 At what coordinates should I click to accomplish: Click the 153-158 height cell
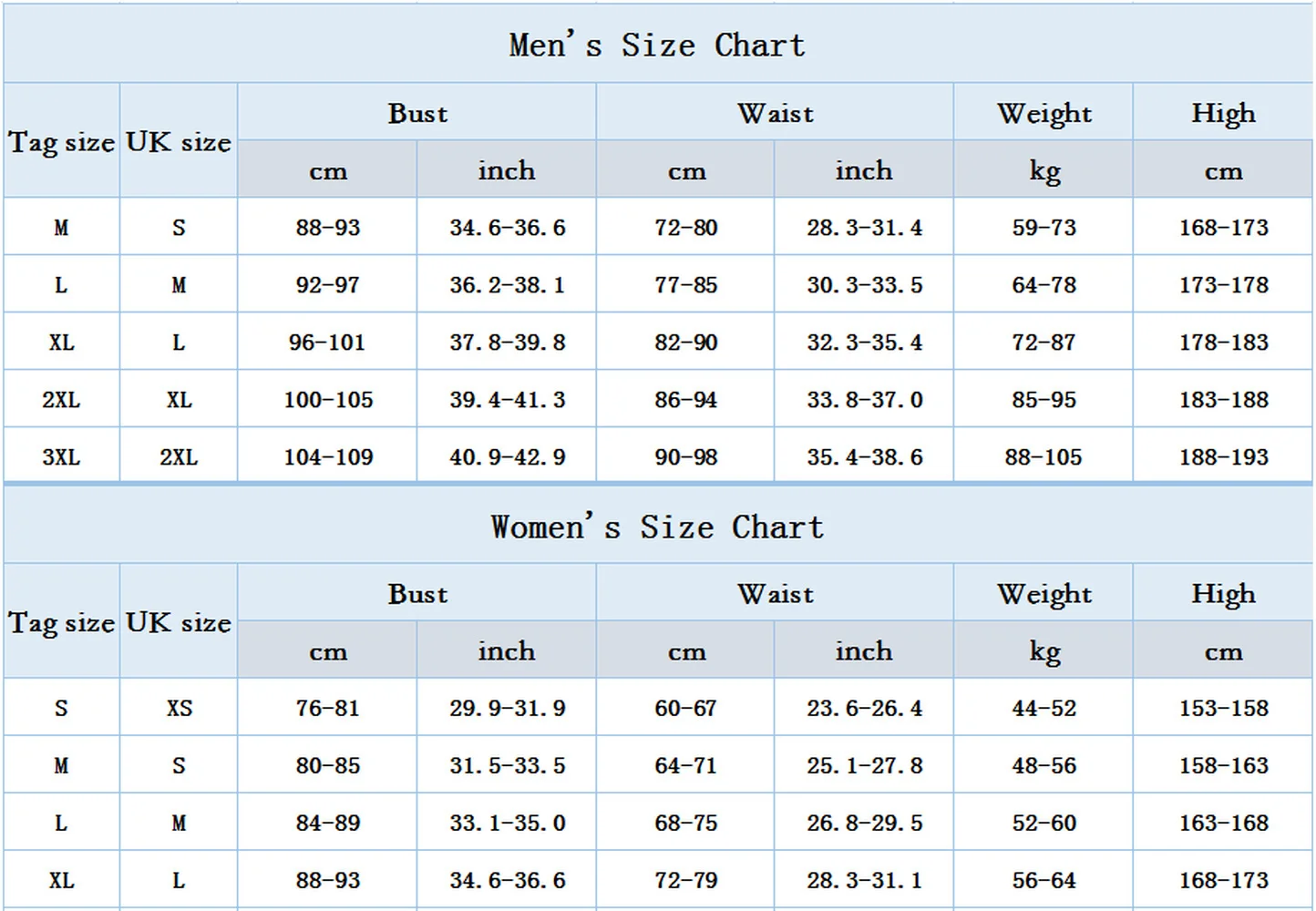point(1223,708)
